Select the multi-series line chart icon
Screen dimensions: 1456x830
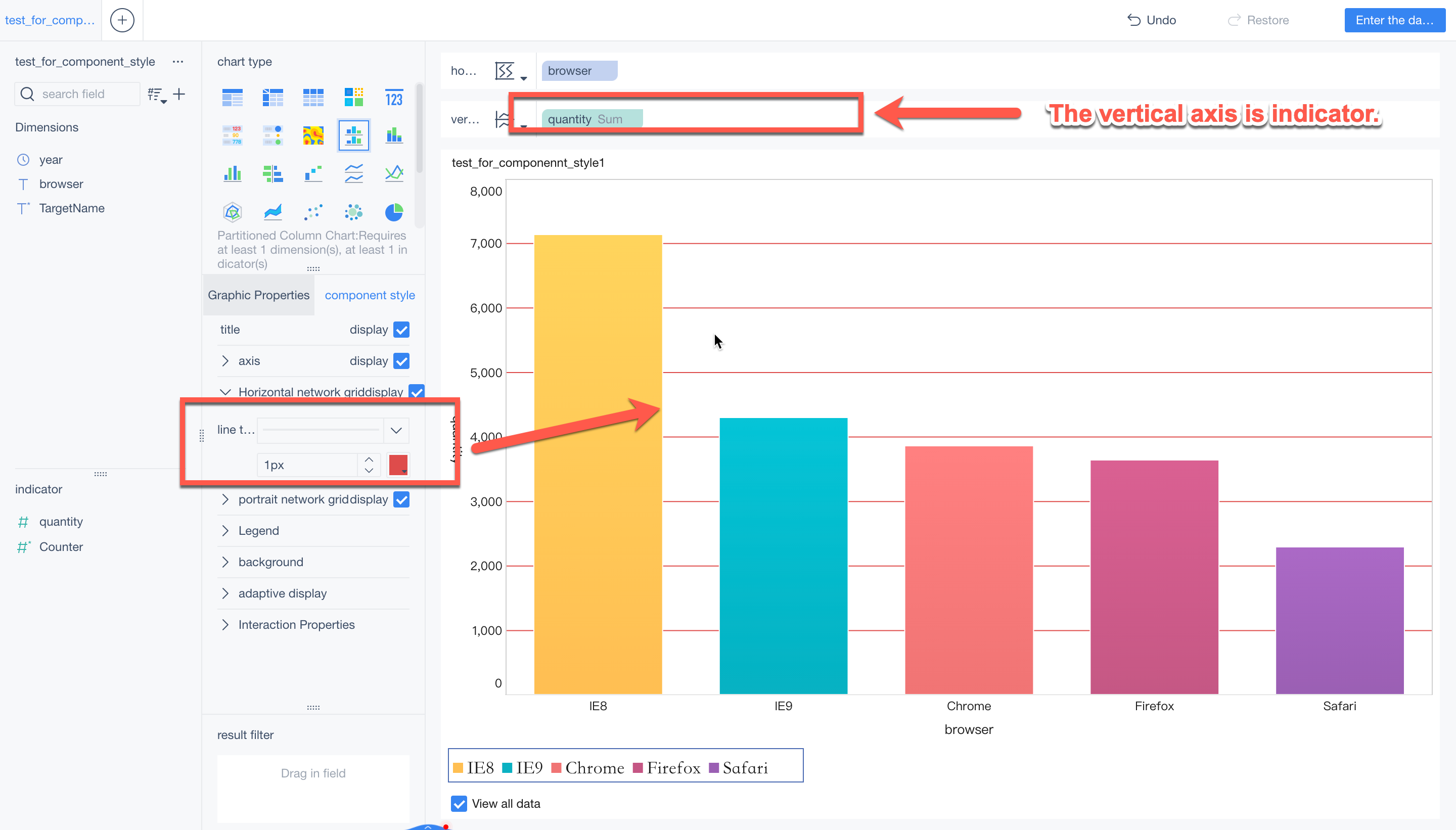[x=353, y=173]
